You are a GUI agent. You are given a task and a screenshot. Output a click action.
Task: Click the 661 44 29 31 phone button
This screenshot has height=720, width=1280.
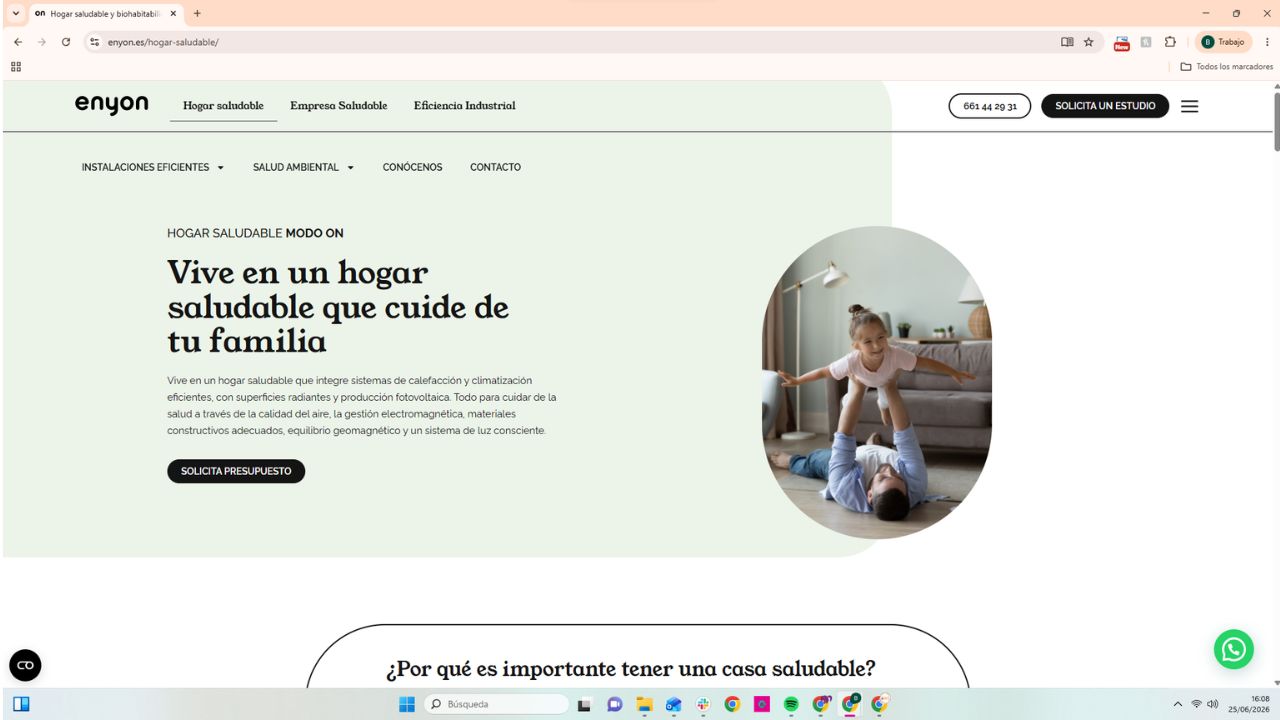990,106
